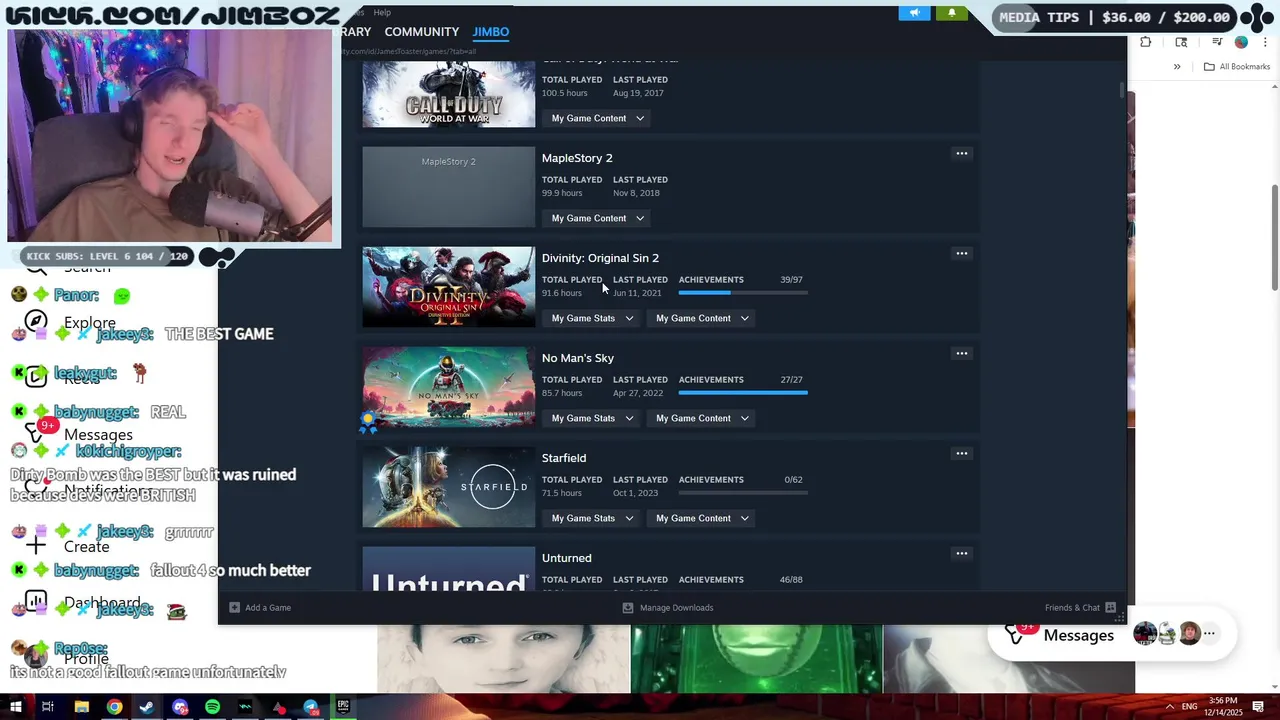Expand My Game Content for Starfield
This screenshot has width=1280, height=720.
[703, 518]
